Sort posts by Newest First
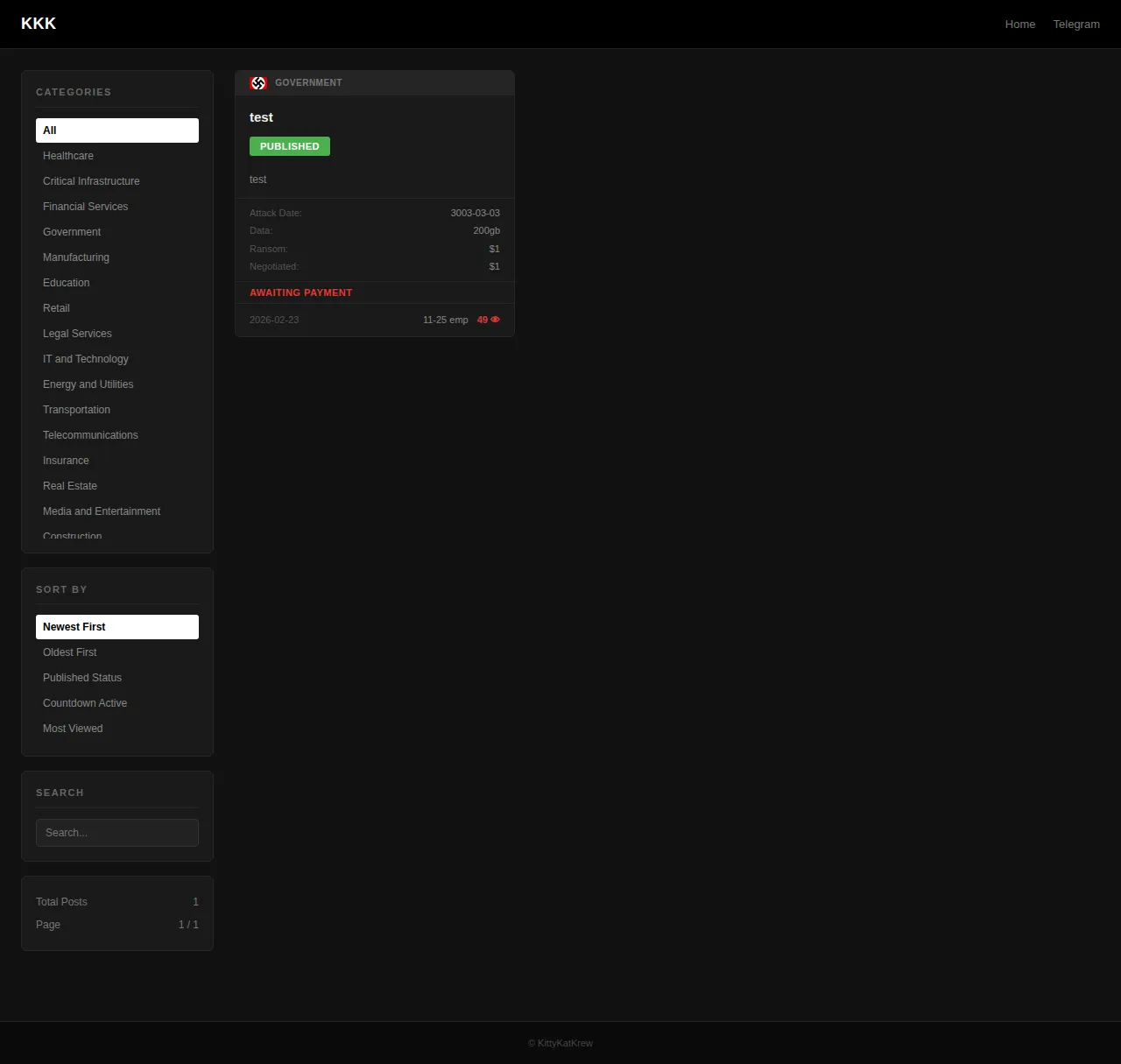The height and width of the screenshot is (1064, 1121). tap(117, 627)
